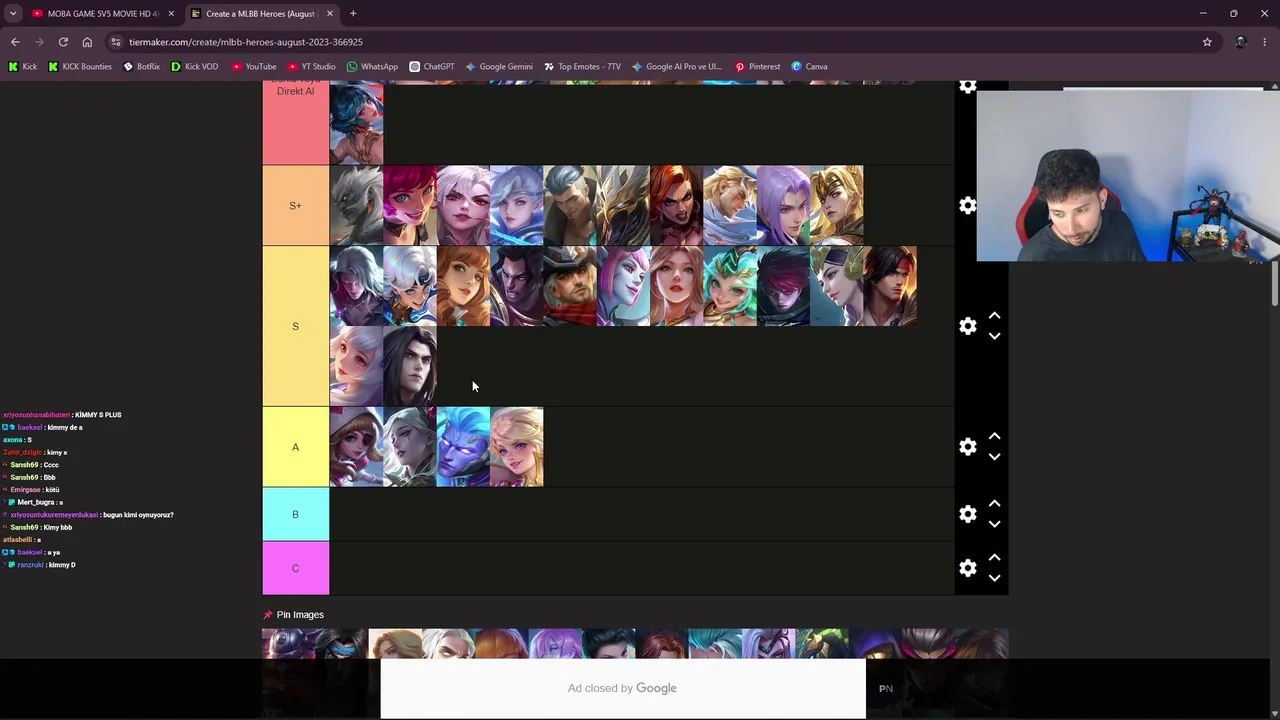Open settings gear for the S+ tier
1280x720 pixels.
pyautogui.click(x=967, y=205)
